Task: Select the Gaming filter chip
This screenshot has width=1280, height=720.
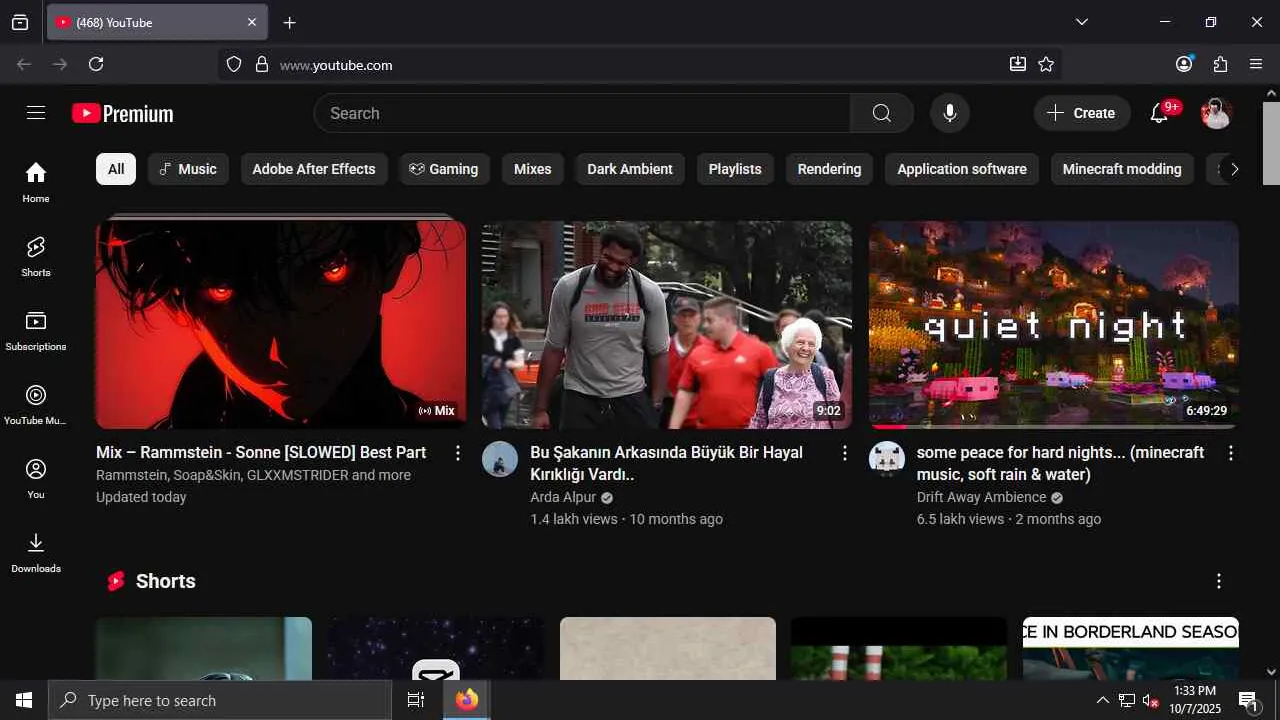Action: [x=444, y=169]
